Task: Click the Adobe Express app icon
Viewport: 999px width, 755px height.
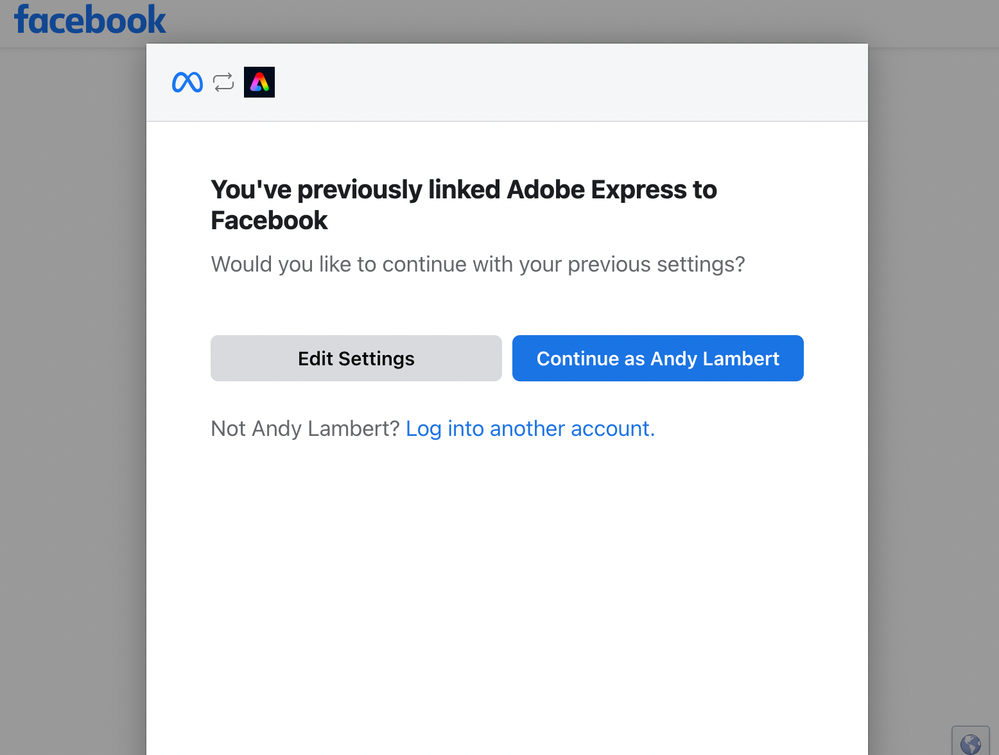Action: coord(259,82)
